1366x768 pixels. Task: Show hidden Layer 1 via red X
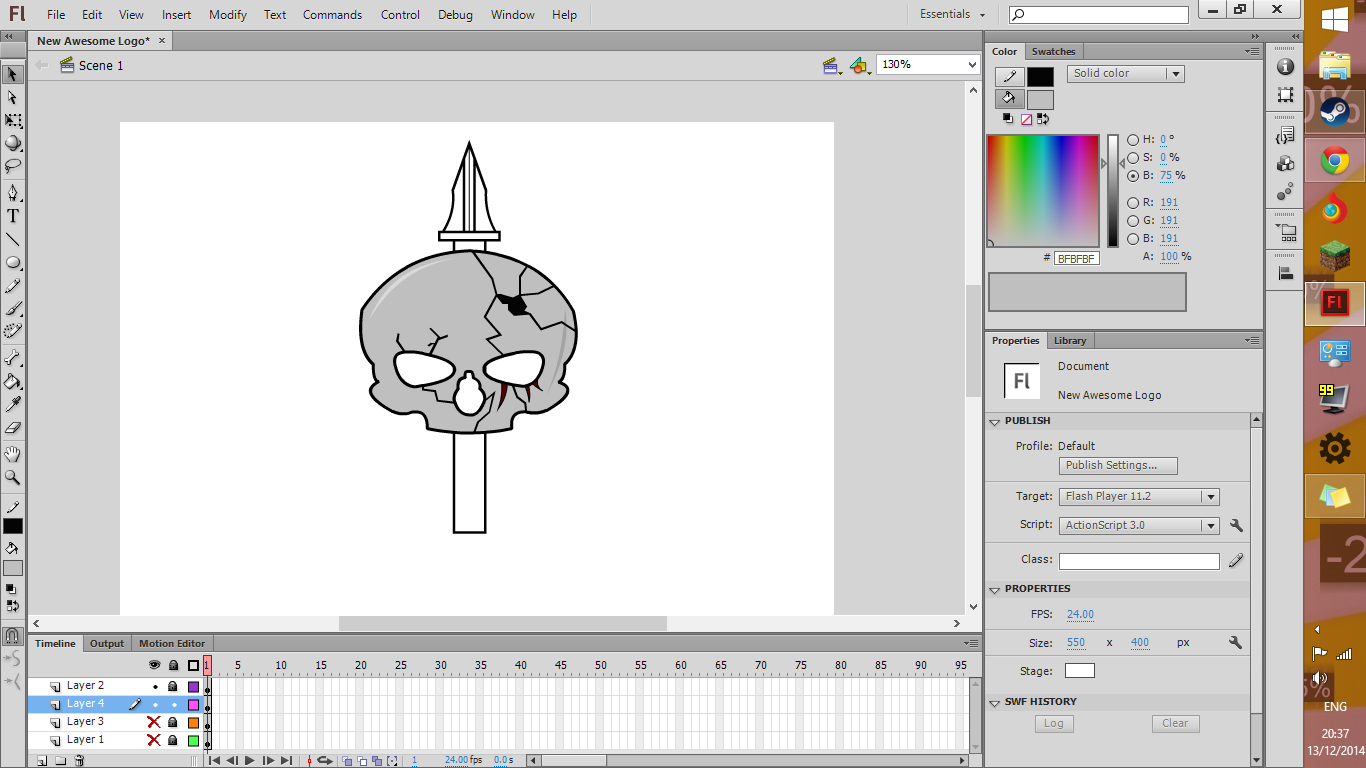(x=154, y=740)
